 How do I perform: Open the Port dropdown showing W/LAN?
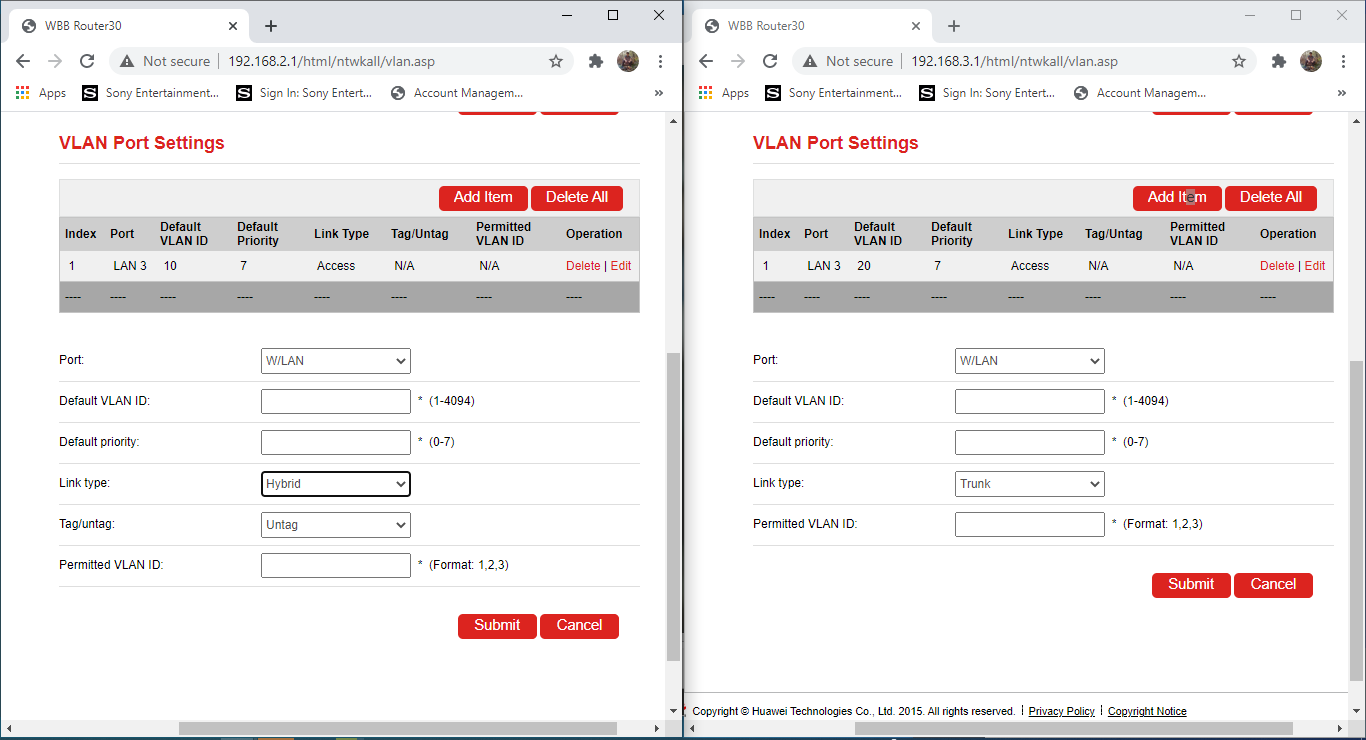[x=336, y=361]
